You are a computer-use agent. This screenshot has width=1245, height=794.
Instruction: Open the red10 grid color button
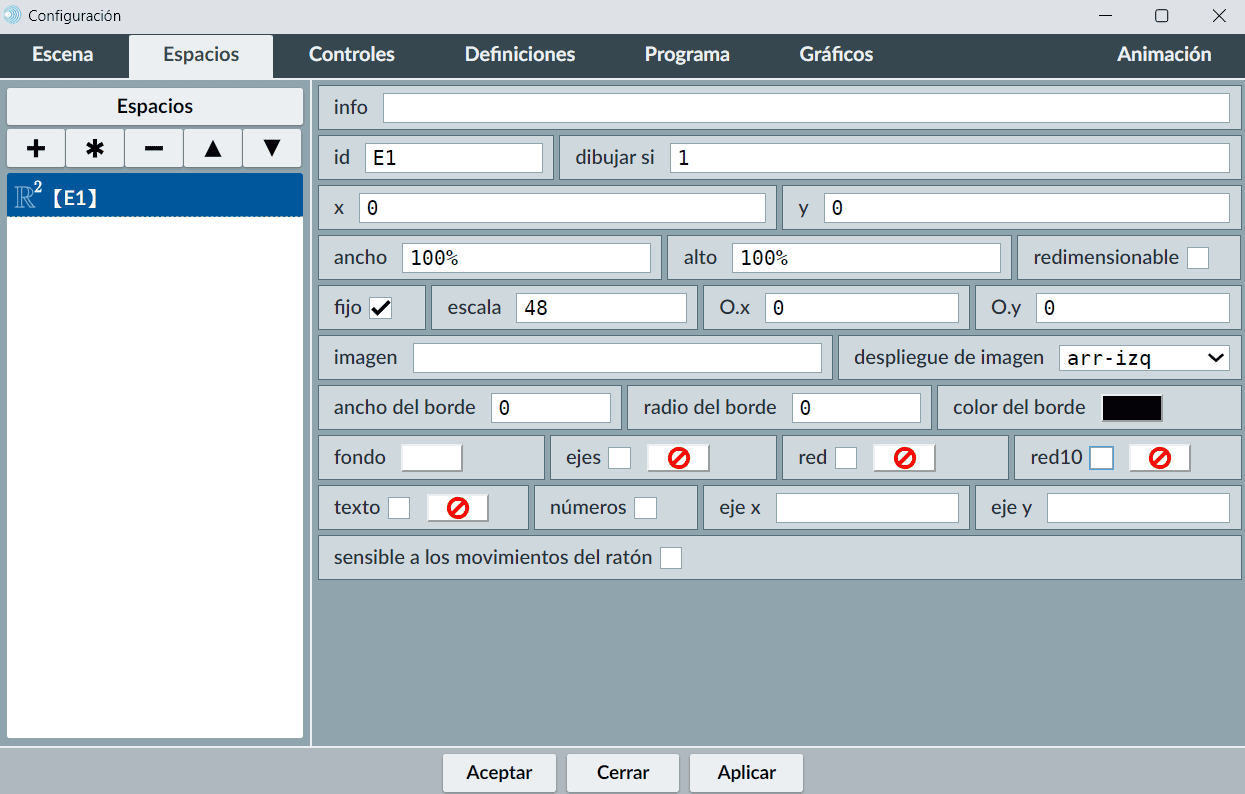pyautogui.click(x=1160, y=458)
